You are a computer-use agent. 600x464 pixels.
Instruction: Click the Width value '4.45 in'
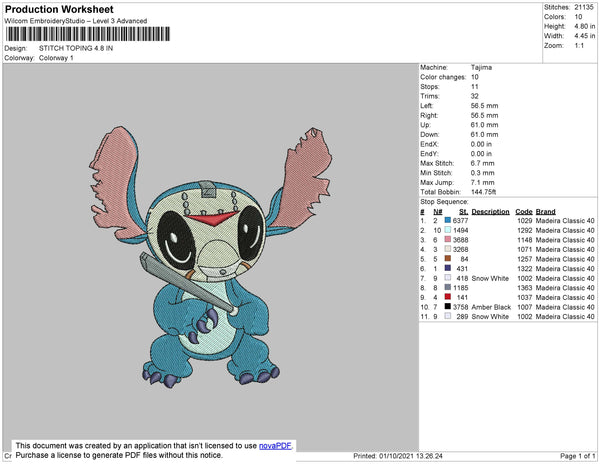point(585,36)
